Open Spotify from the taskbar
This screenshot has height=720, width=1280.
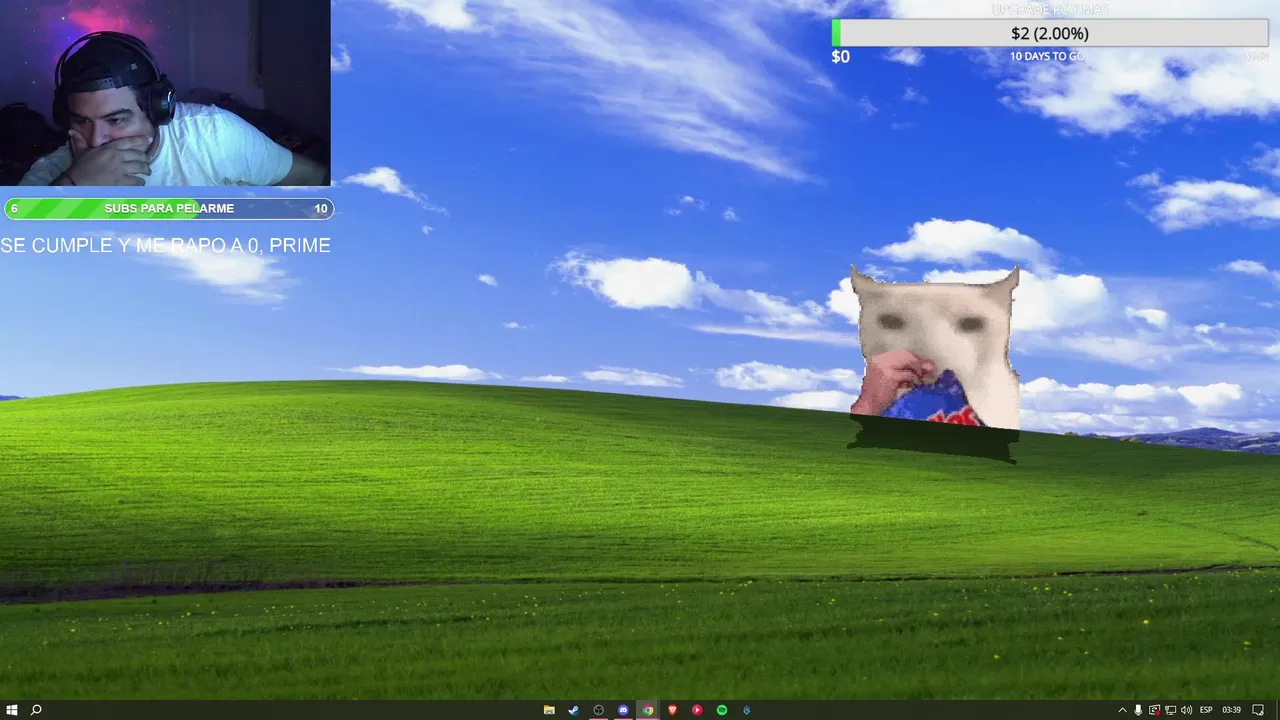click(722, 710)
